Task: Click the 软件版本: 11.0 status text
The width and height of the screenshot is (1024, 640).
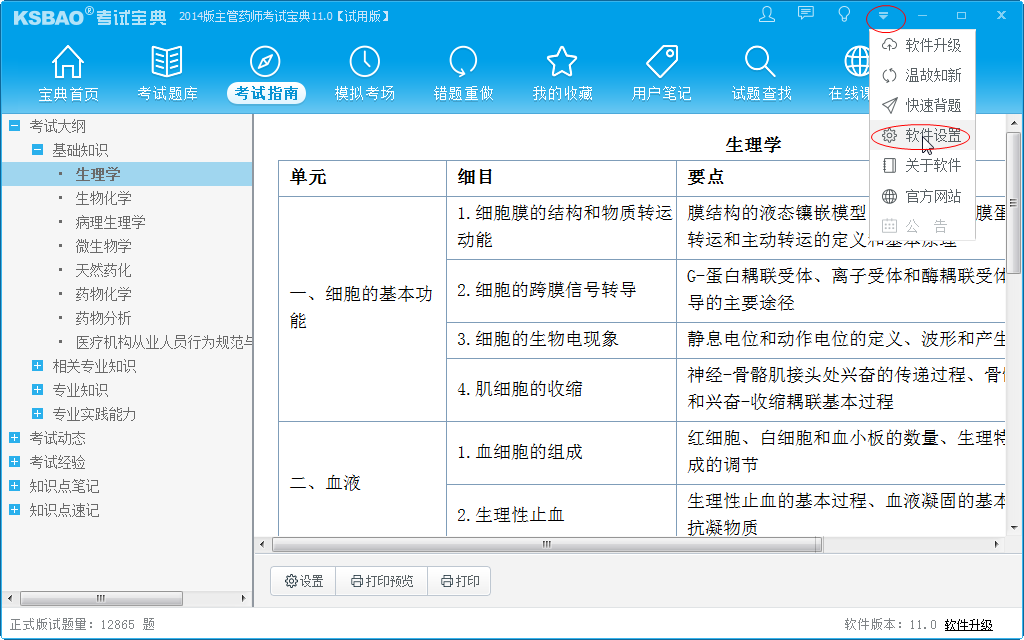Action: pyautogui.click(x=890, y=625)
